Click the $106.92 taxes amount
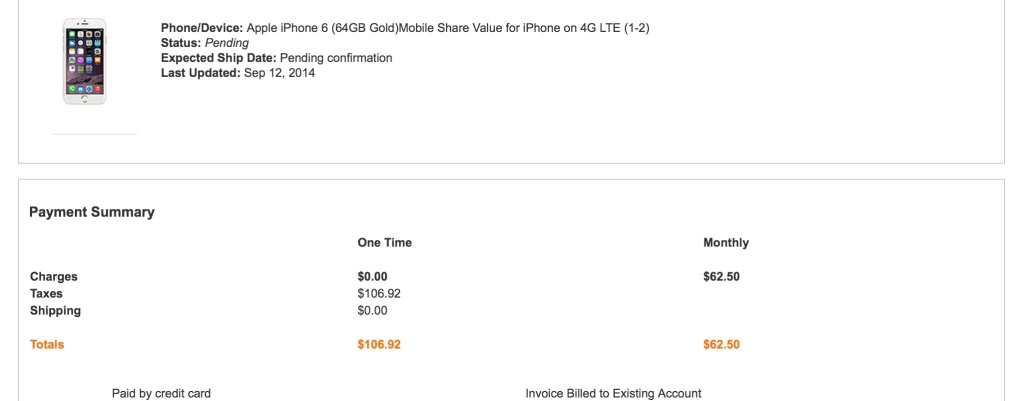The height and width of the screenshot is (401, 1023). (378, 294)
